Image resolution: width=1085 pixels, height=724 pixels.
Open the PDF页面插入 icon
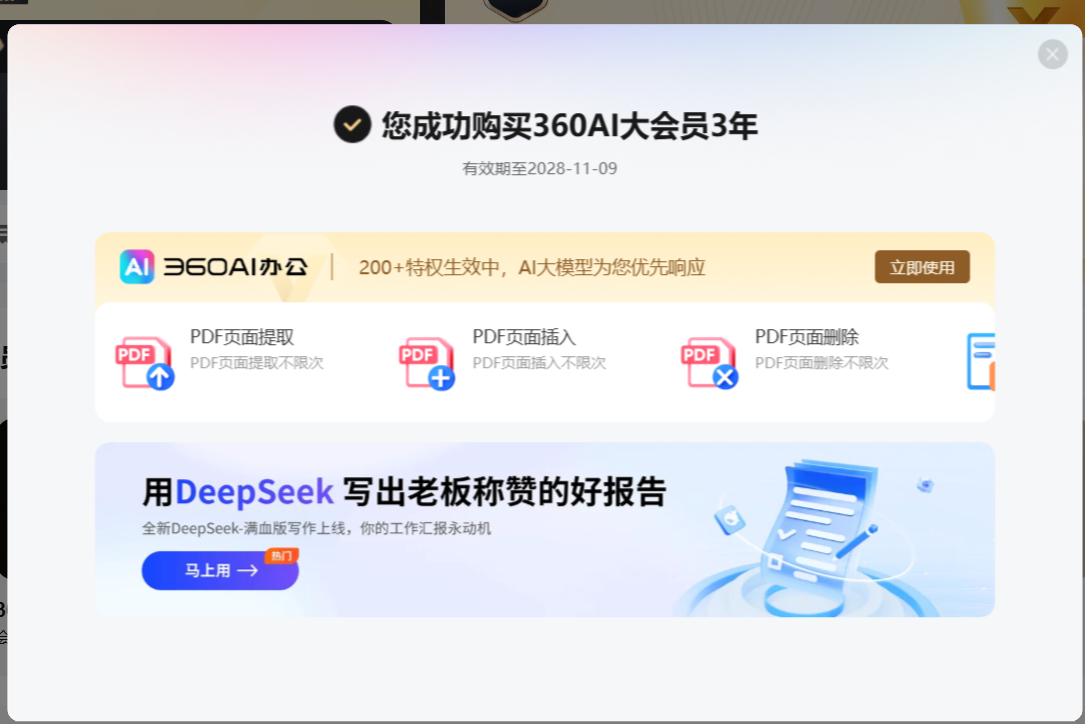click(x=427, y=363)
